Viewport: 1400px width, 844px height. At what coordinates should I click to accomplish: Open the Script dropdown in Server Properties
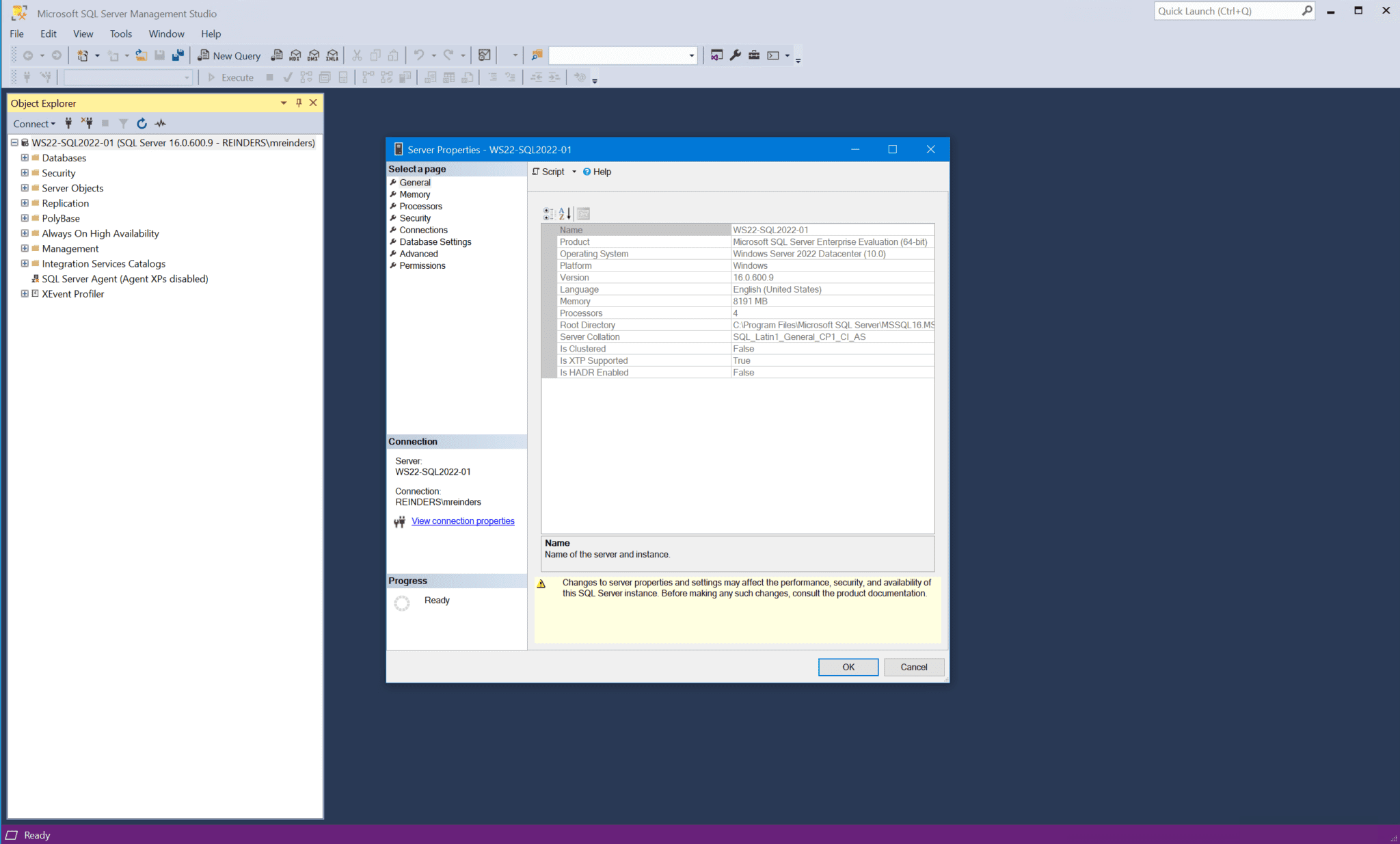pos(574,172)
